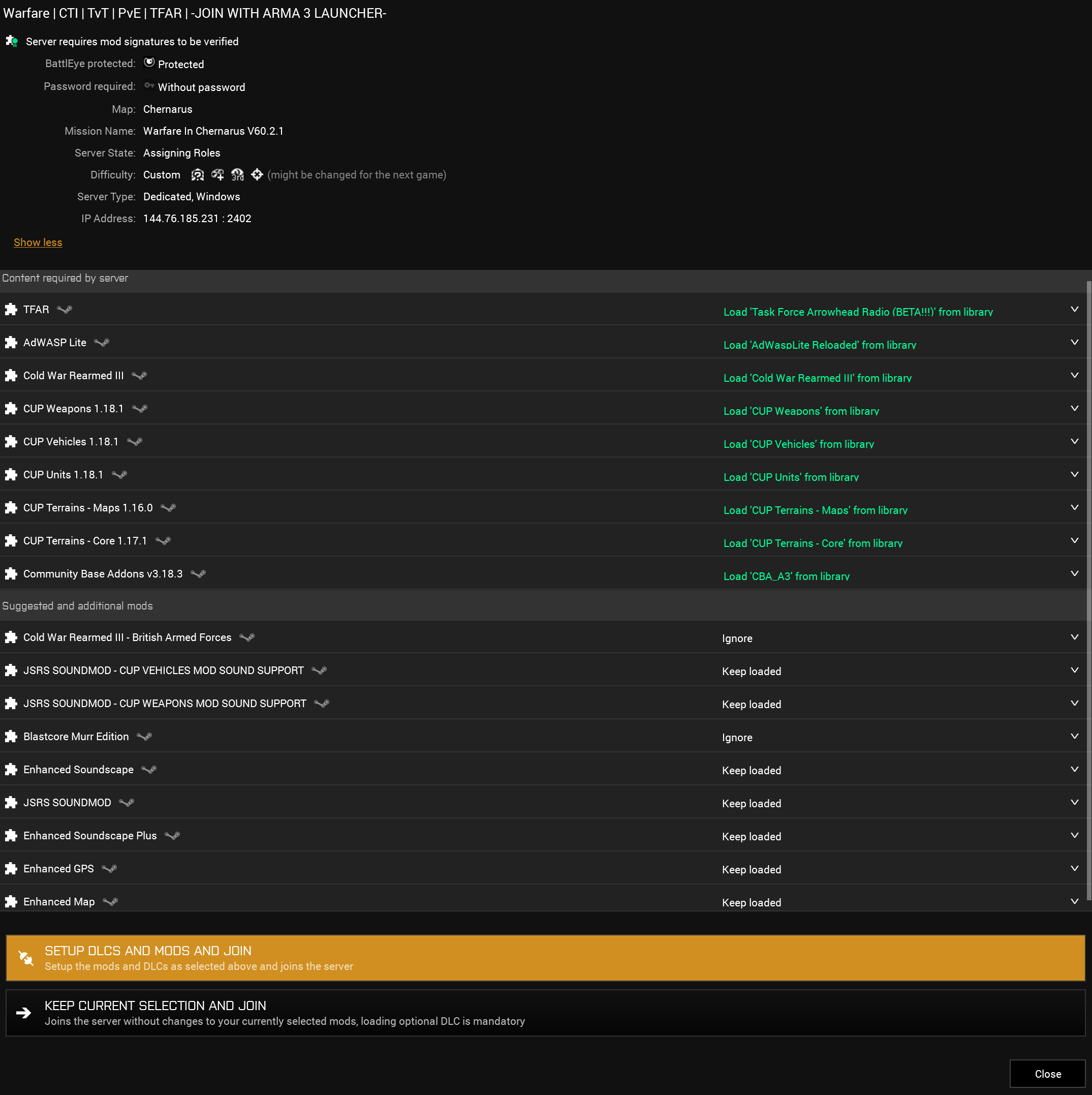
Task: Click Keep Current Selection and Join
Action: 545,1013
